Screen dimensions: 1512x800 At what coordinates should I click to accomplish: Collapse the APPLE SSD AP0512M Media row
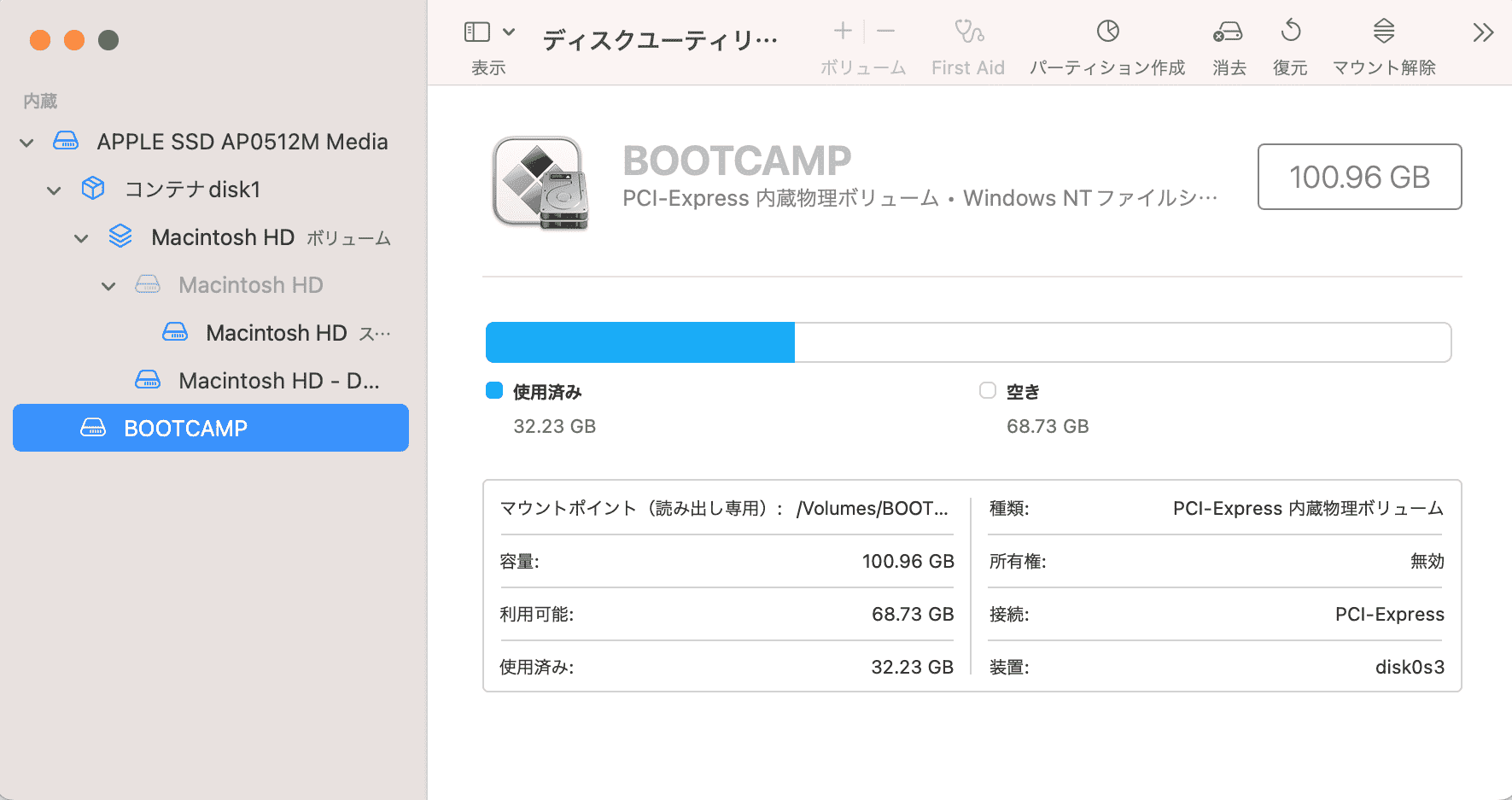26,143
